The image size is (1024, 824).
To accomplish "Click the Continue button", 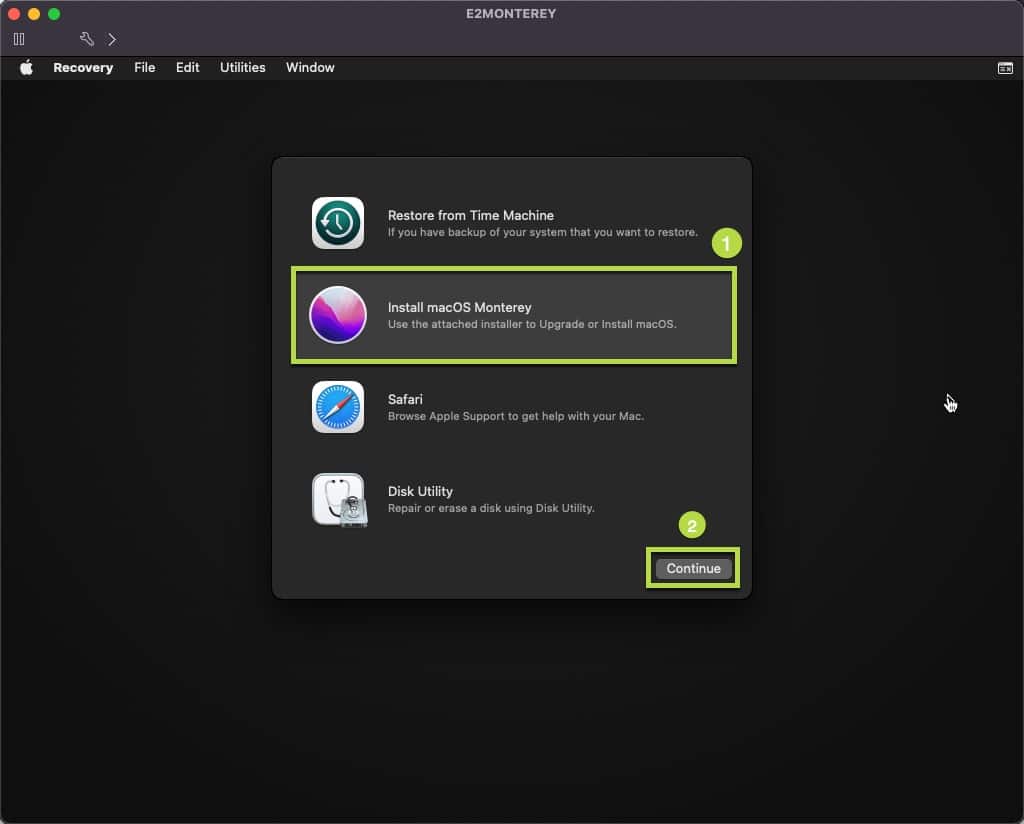I will [x=693, y=568].
